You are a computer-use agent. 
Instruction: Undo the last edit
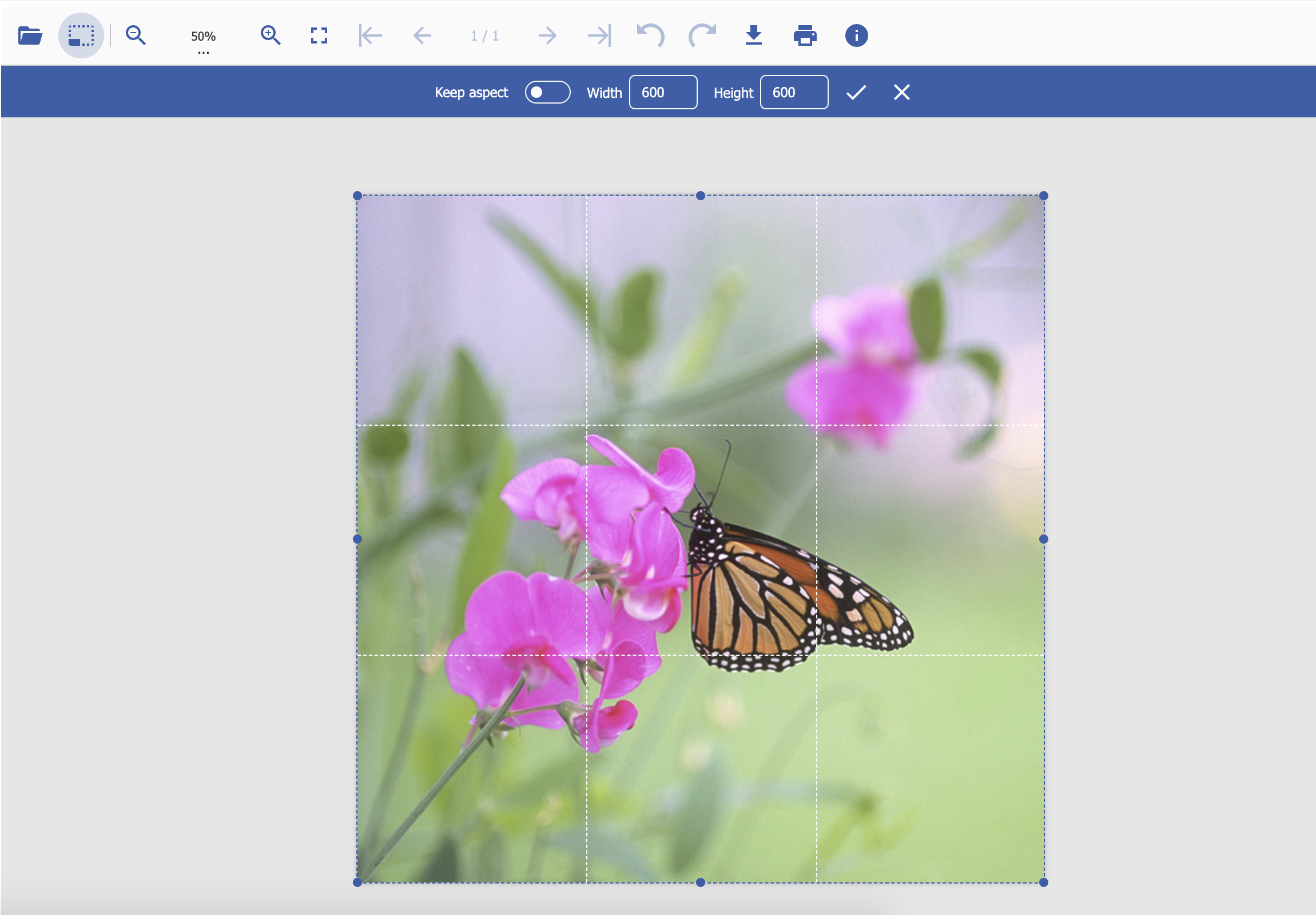coord(649,35)
